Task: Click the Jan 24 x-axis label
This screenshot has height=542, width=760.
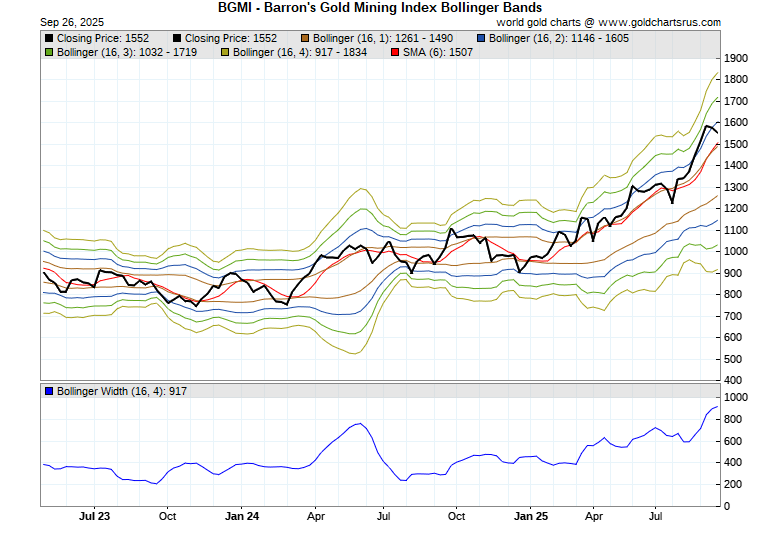Action: [x=241, y=517]
